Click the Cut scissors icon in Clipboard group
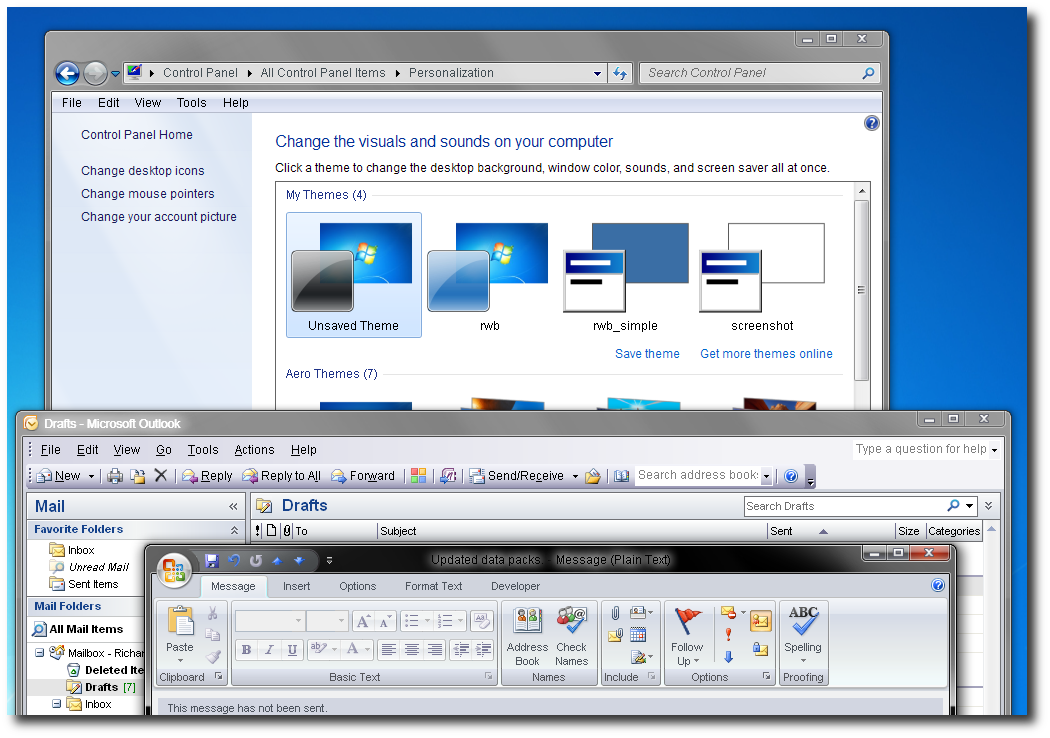 [212, 613]
